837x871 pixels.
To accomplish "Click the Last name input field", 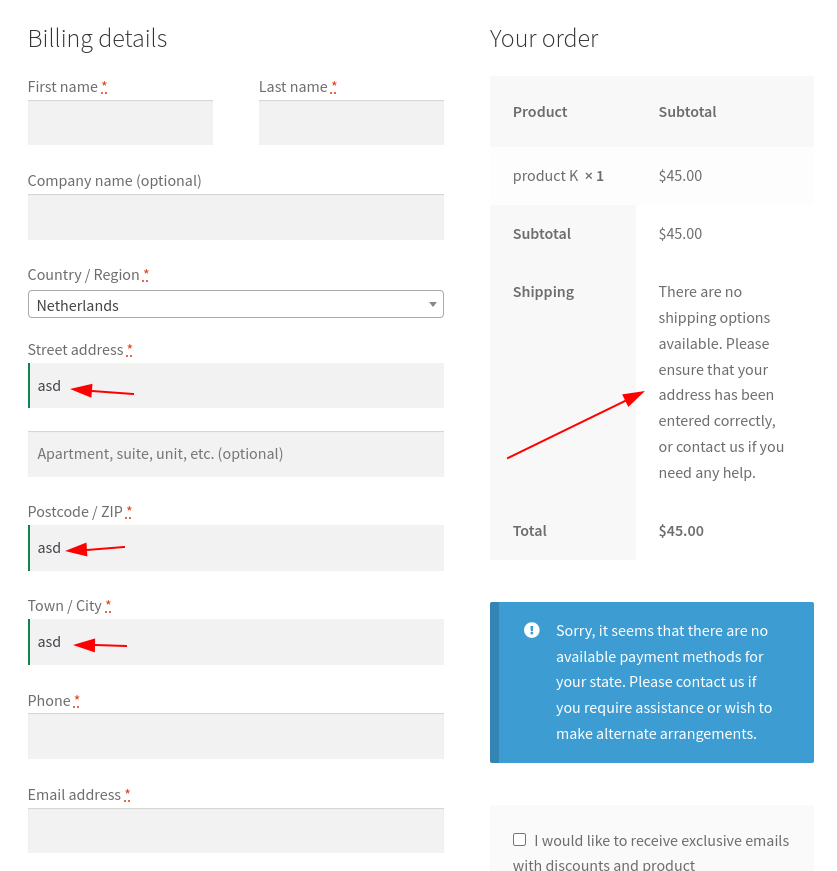I will [351, 122].
